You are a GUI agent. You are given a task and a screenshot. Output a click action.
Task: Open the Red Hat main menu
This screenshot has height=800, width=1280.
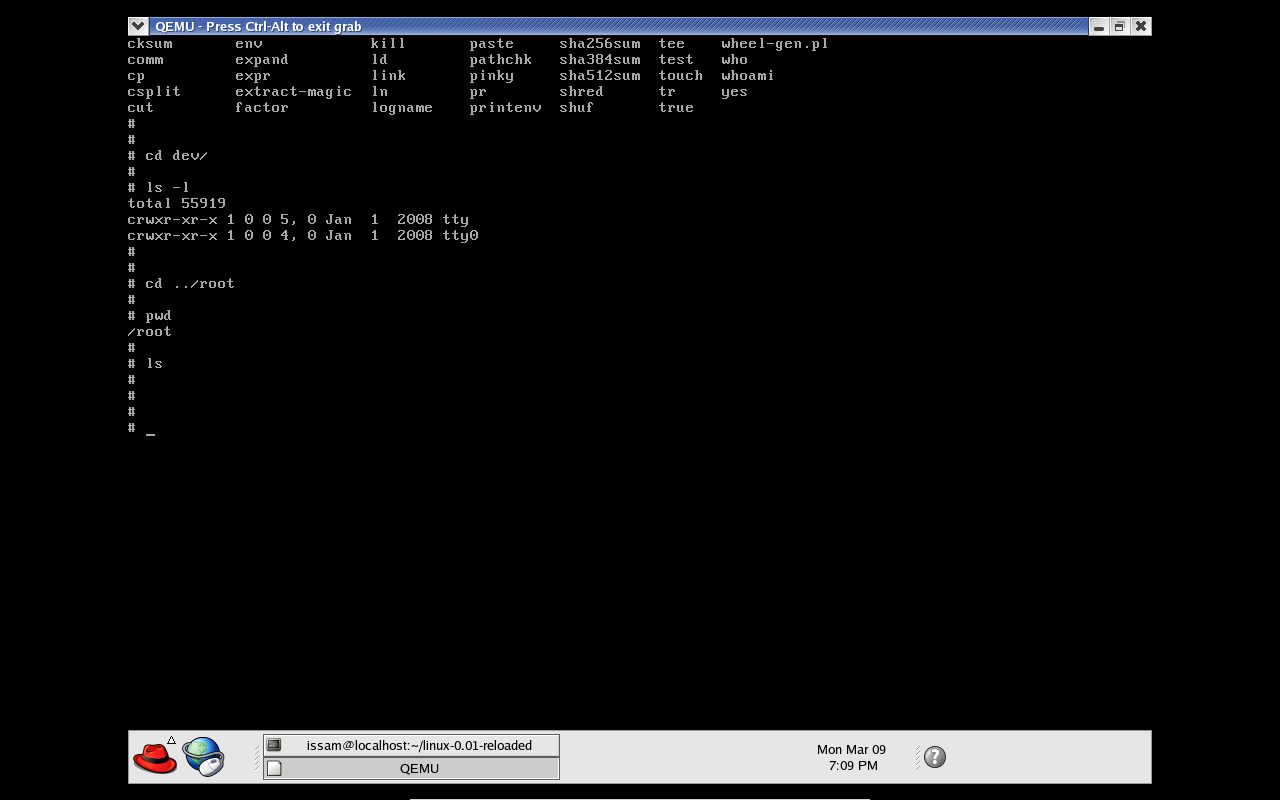(155, 758)
